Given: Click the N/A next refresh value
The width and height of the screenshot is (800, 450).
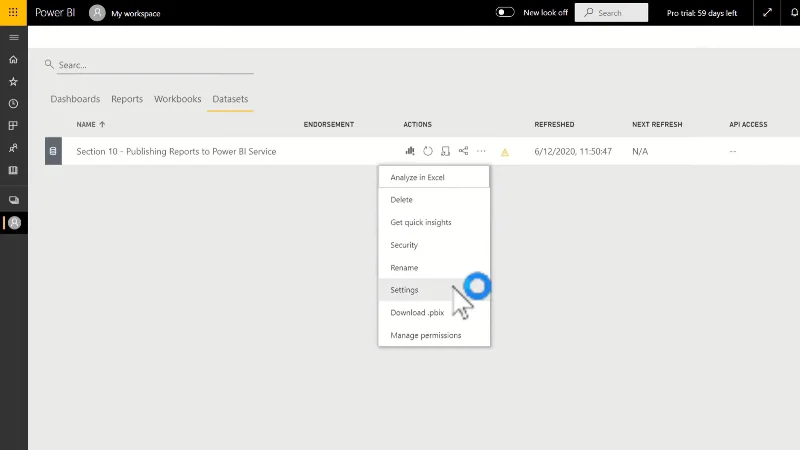Looking at the screenshot, I should coord(640,152).
